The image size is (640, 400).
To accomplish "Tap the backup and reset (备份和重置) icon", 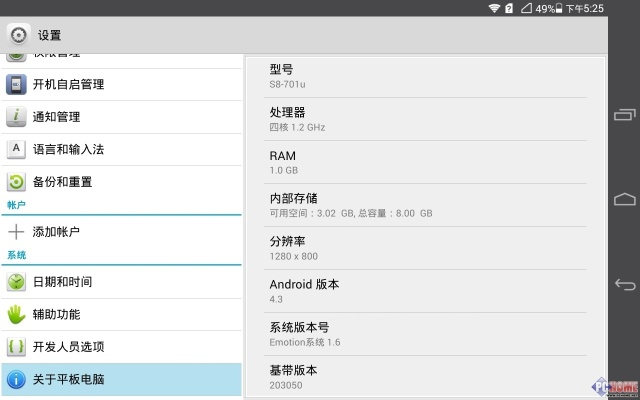I will coord(16,182).
